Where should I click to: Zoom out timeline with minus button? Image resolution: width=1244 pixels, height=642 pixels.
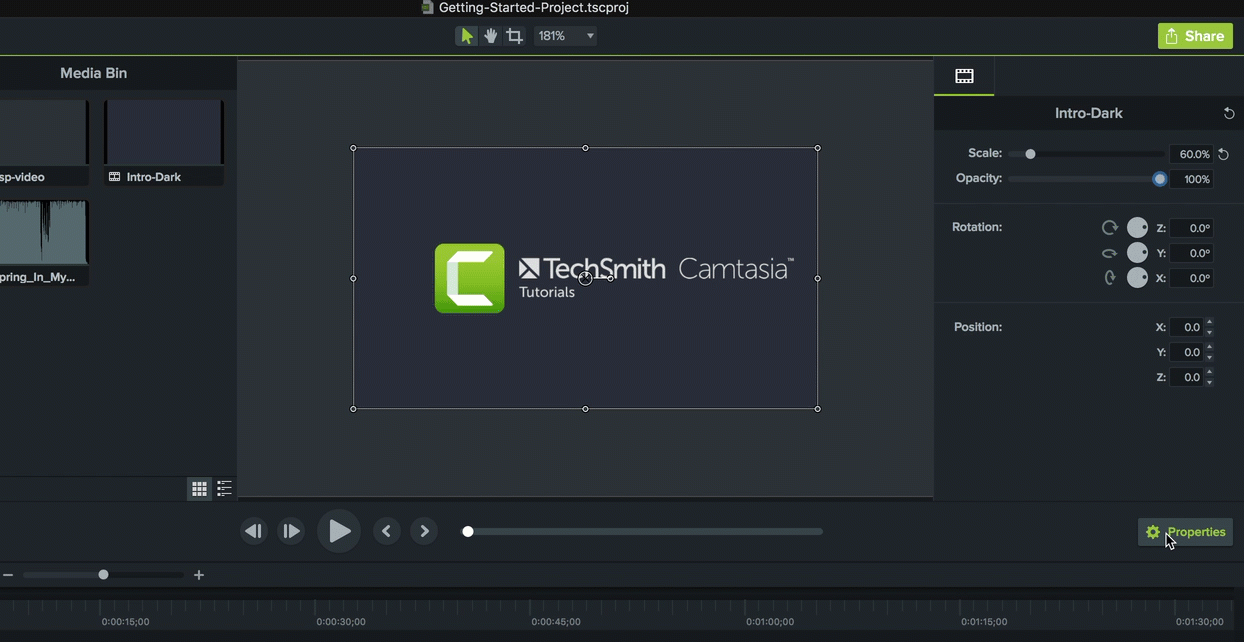point(8,575)
